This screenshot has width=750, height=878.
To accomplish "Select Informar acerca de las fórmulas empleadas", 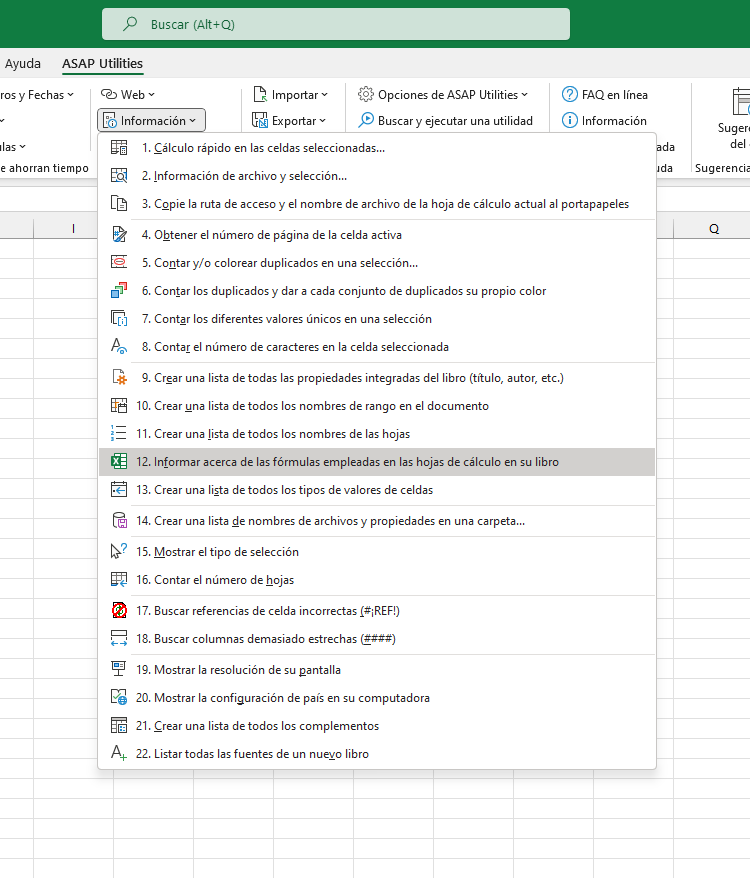I will [377, 462].
